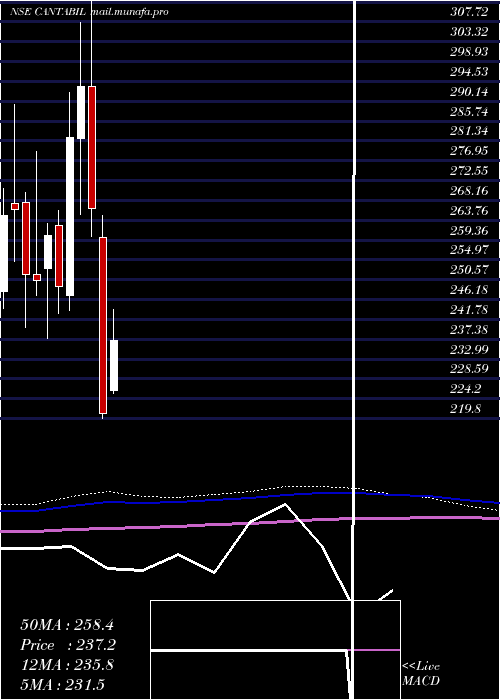
Task: Click the 276.95 price axis label
Action: pos(469,151)
